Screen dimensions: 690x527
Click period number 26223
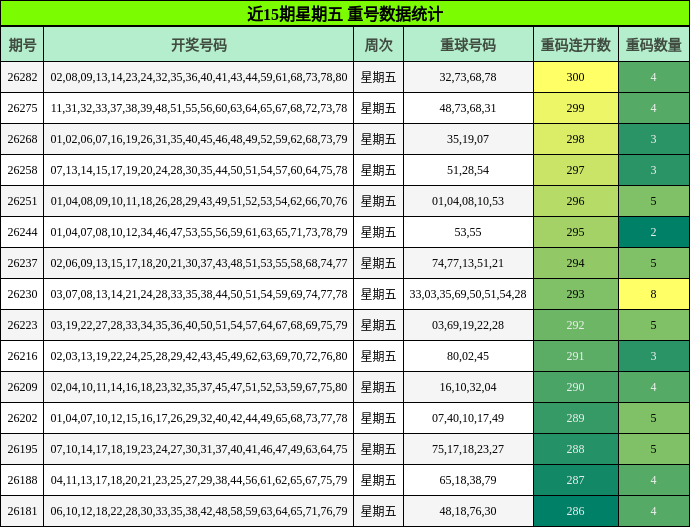[22, 325]
